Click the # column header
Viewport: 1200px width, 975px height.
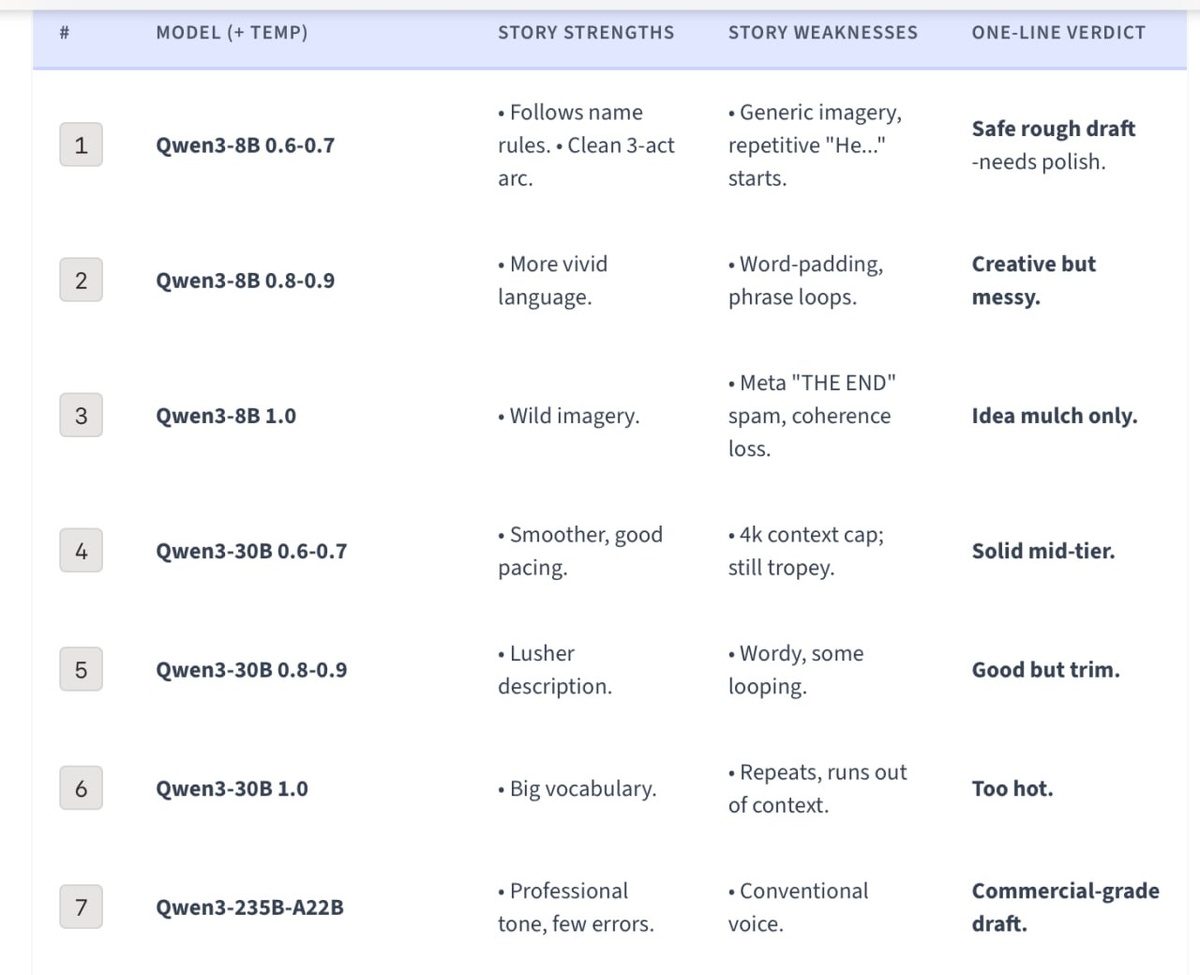pos(64,32)
